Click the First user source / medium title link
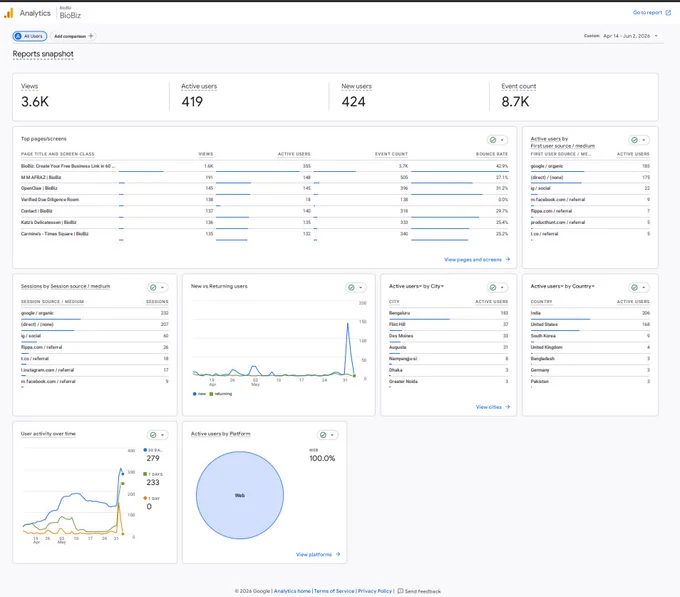Screen dimensions: 680x597 coord(562,146)
